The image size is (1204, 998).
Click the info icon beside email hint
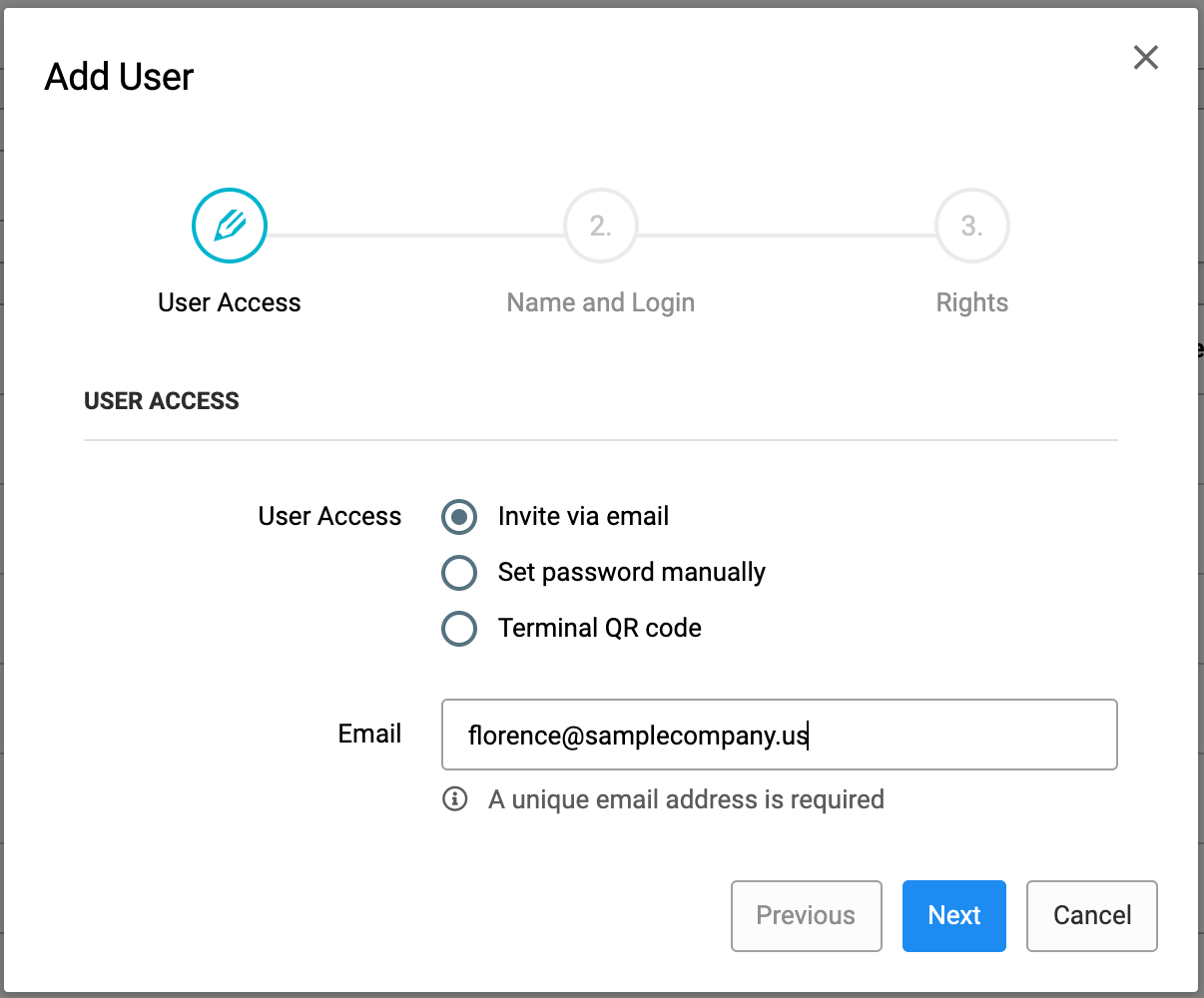pyautogui.click(x=455, y=799)
